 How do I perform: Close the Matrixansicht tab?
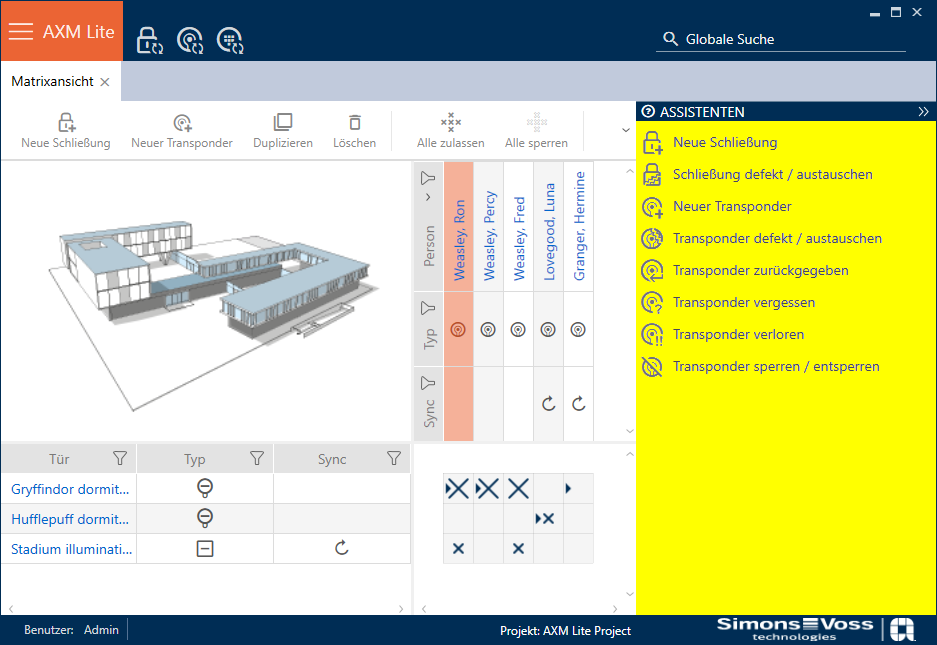tap(105, 82)
